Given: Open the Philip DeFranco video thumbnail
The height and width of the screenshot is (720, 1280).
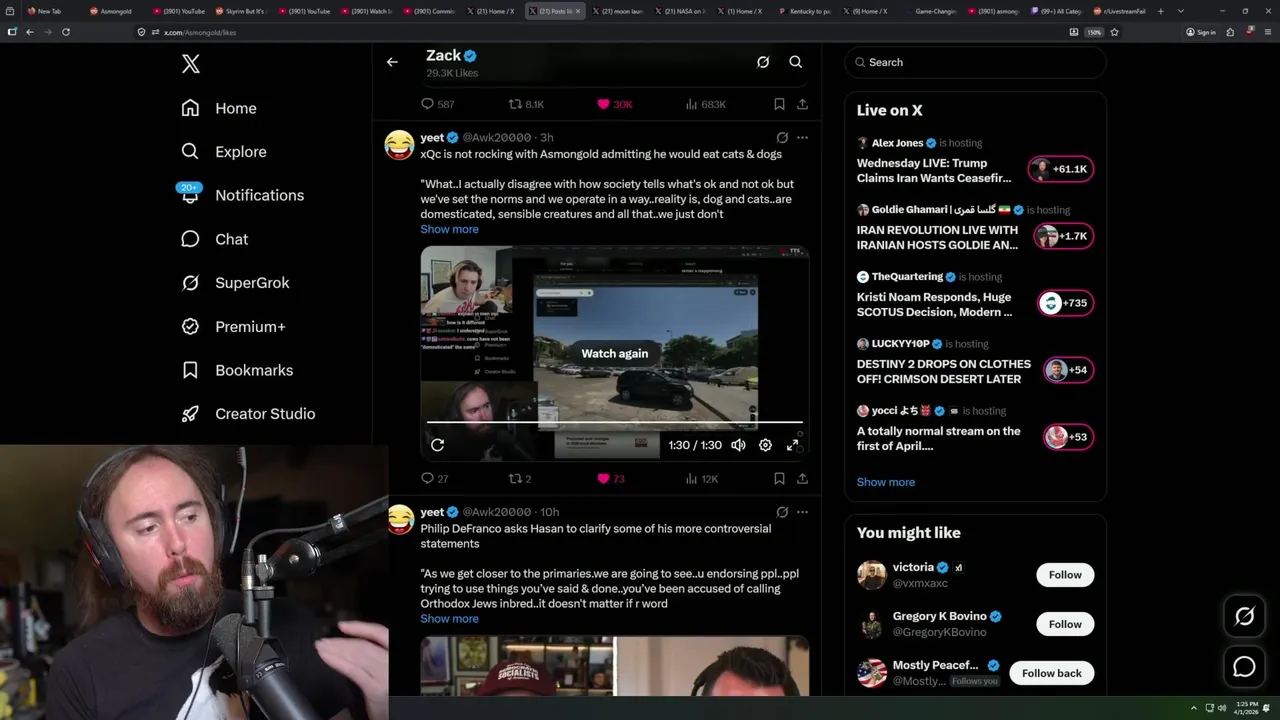Looking at the screenshot, I should [x=615, y=665].
